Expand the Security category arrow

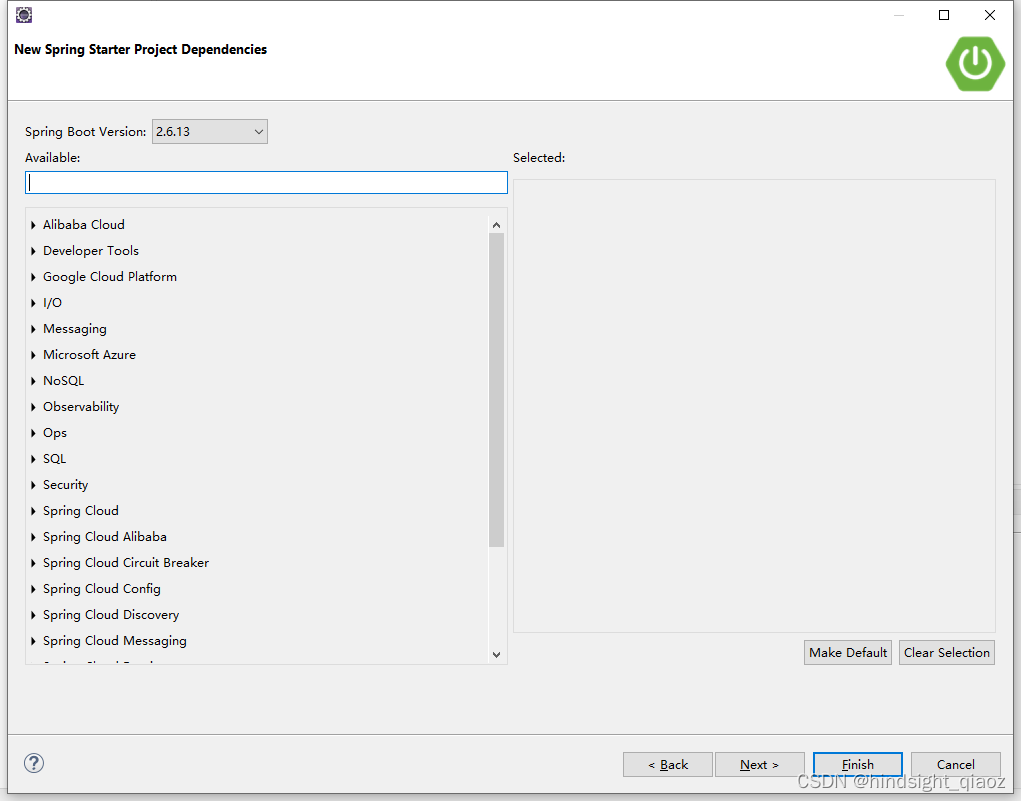(33, 485)
